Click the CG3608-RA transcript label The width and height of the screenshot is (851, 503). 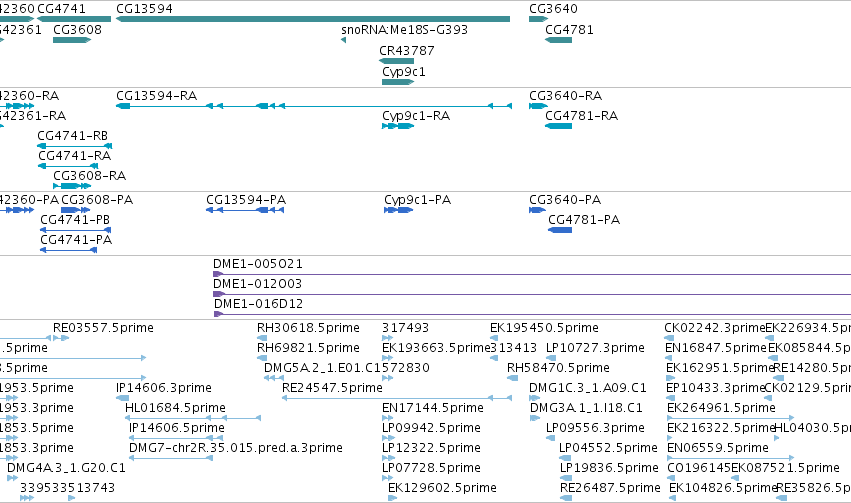(90, 176)
